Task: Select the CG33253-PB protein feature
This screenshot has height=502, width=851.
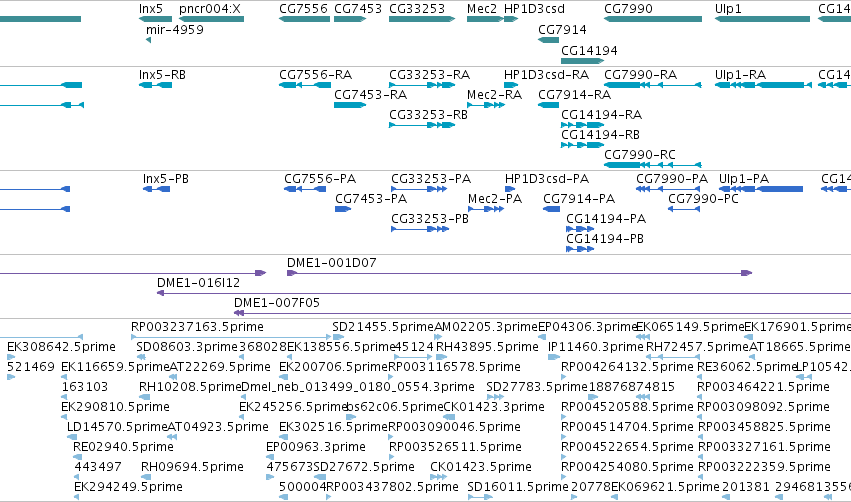Action: pos(420,229)
